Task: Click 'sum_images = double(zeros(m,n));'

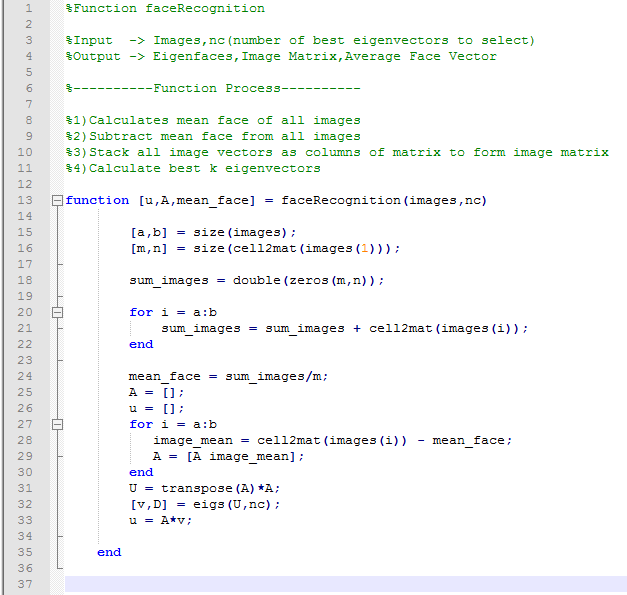Action: click(x=256, y=280)
